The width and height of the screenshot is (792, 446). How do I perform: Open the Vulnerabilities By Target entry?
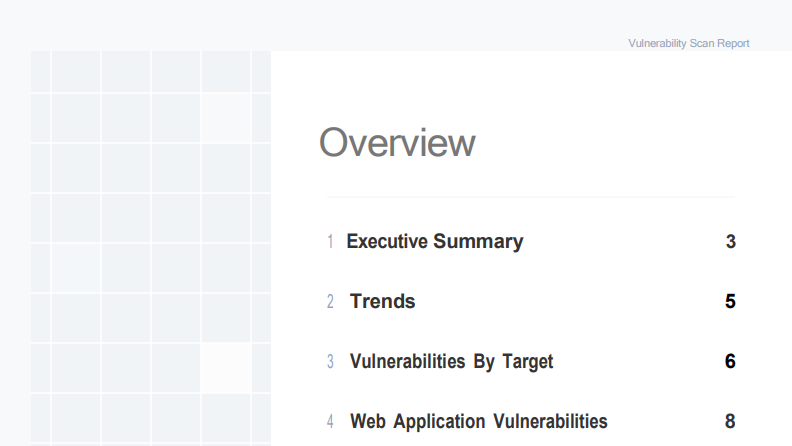click(451, 362)
